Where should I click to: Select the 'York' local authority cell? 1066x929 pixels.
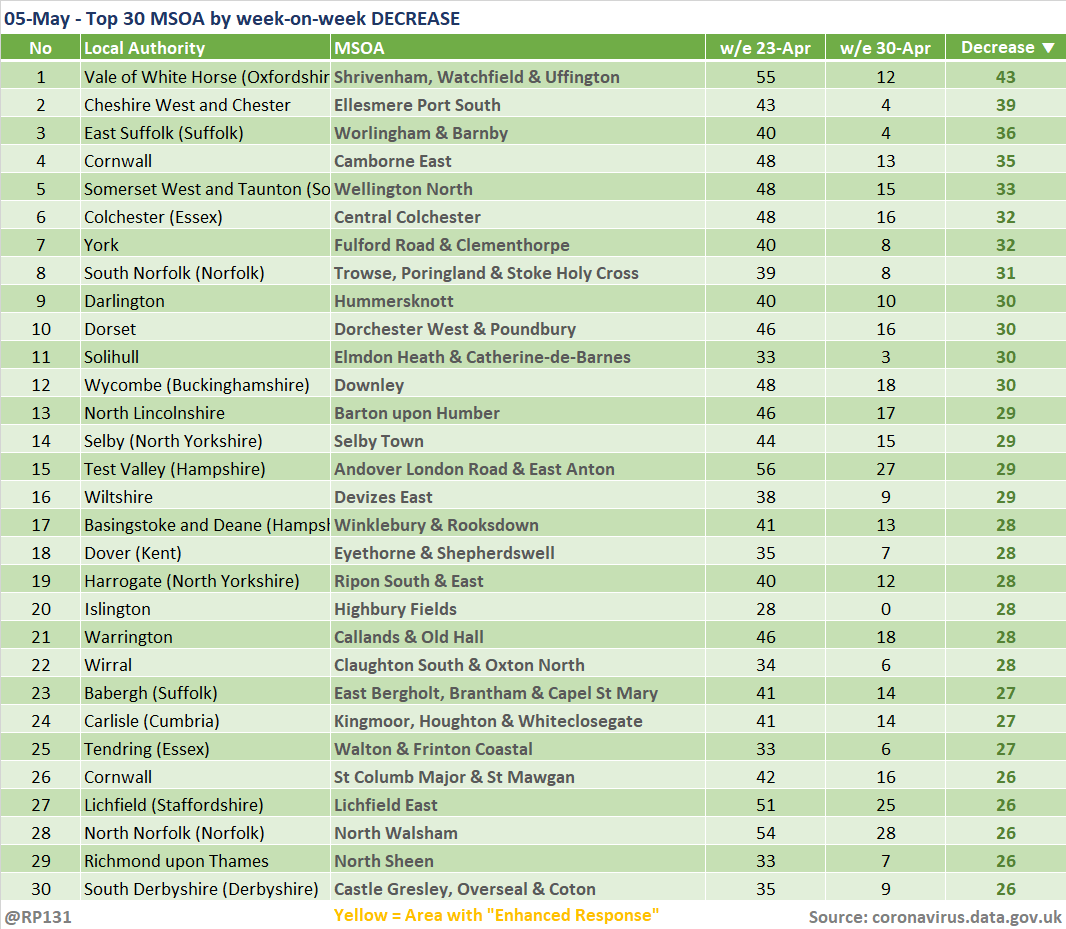point(205,245)
